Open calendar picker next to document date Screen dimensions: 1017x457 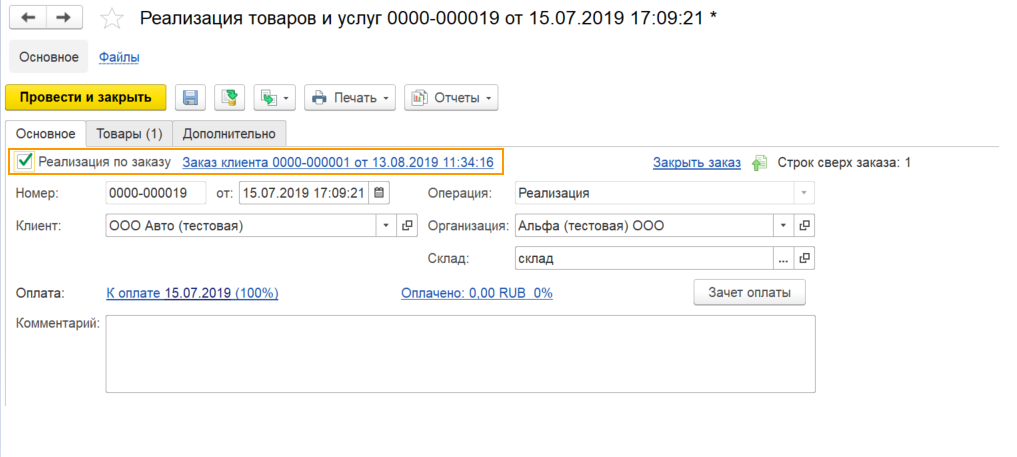[380, 193]
